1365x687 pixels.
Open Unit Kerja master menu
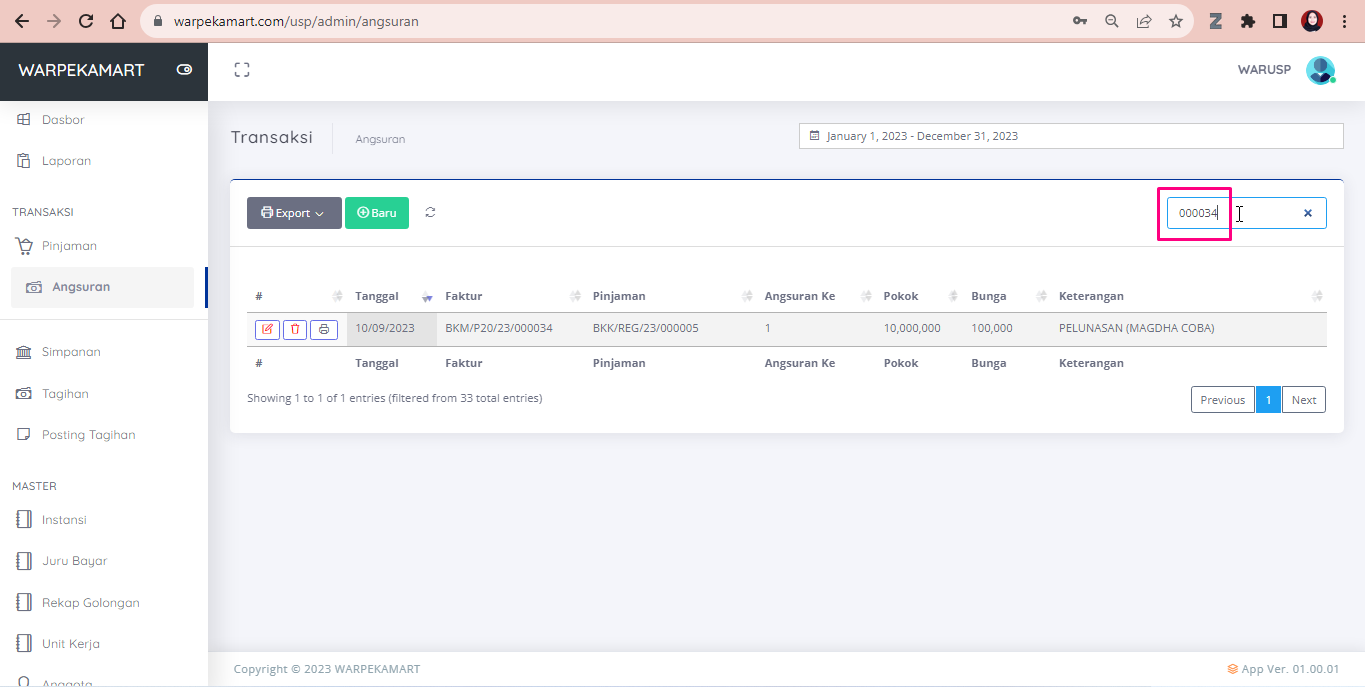(x=70, y=644)
